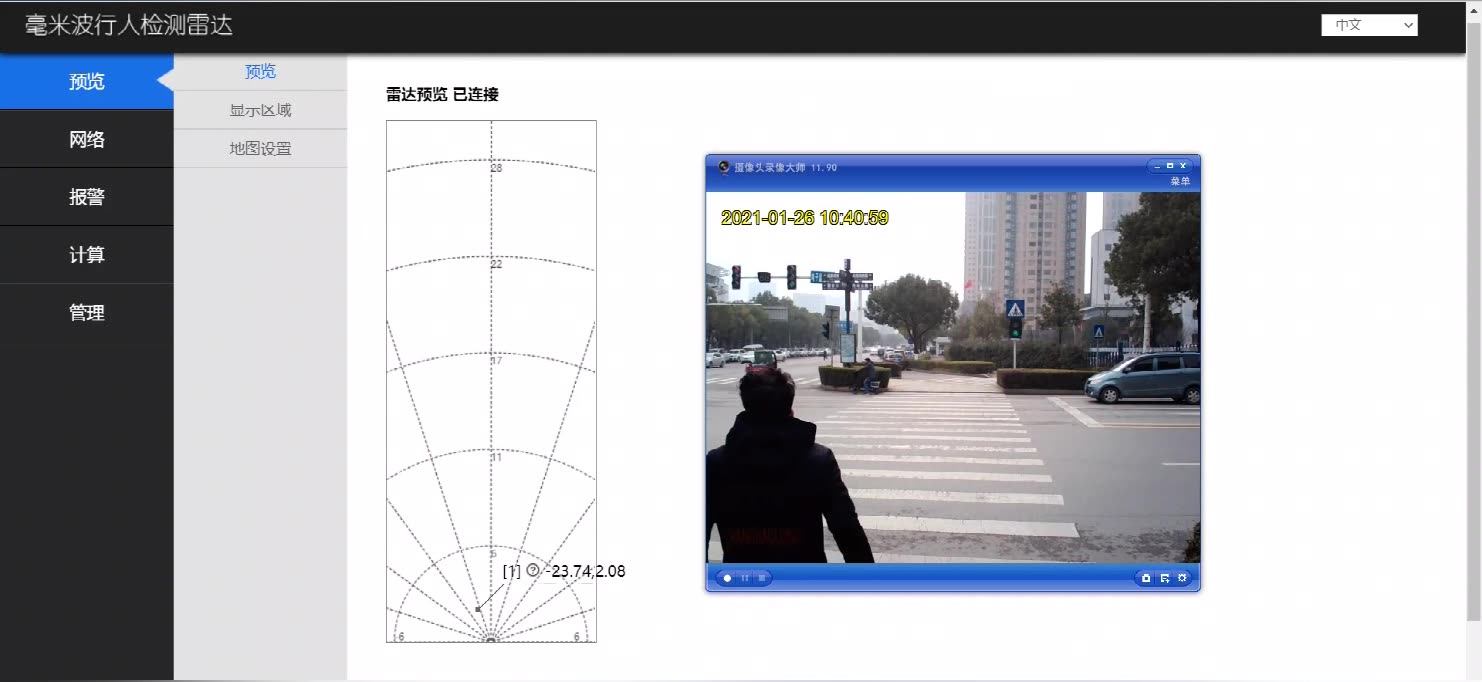The width and height of the screenshot is (1482, 682).
Task: Stop the camera recording
Action: [760, 578]
